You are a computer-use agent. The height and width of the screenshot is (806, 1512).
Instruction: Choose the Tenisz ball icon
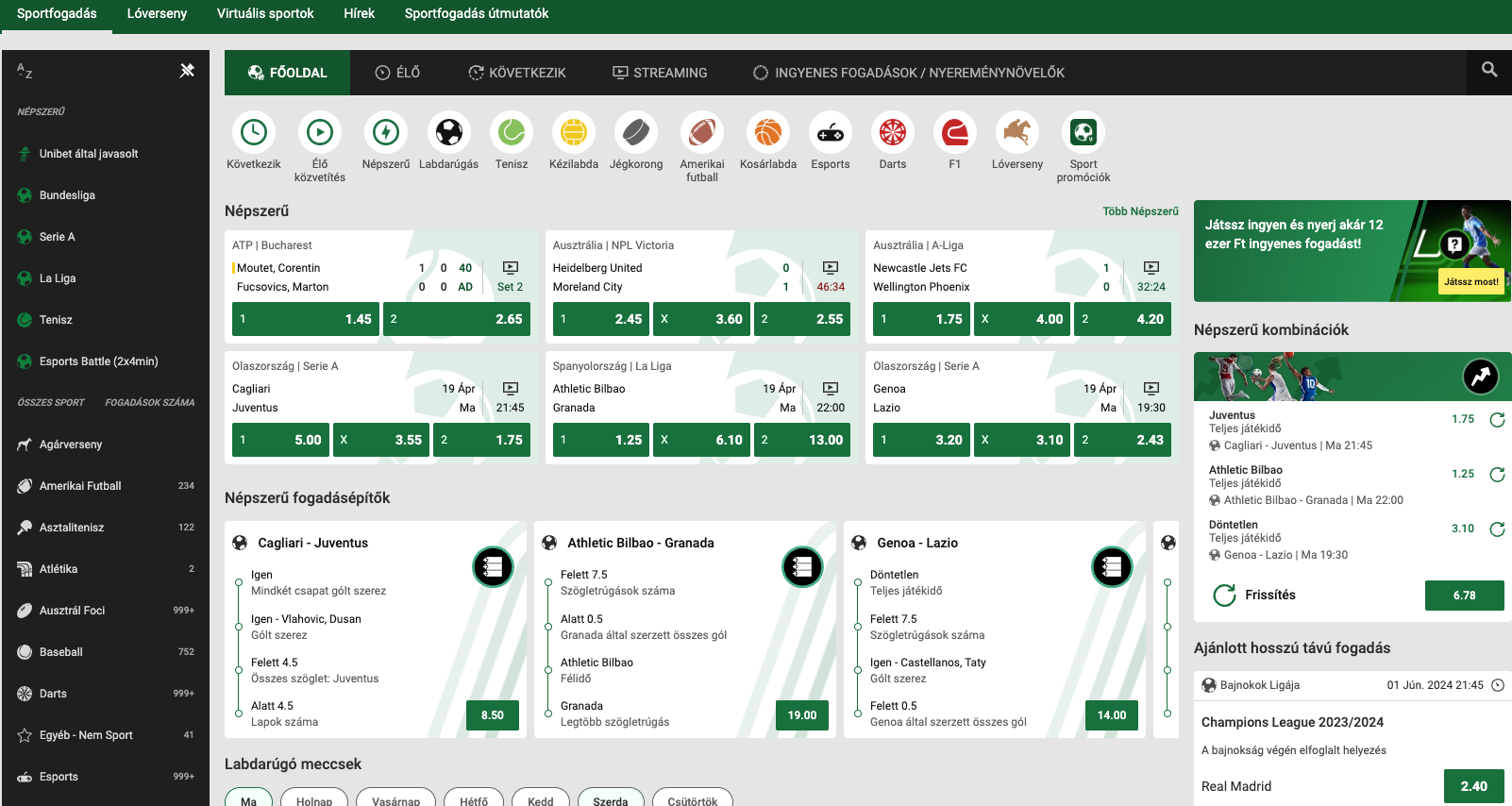512,133
